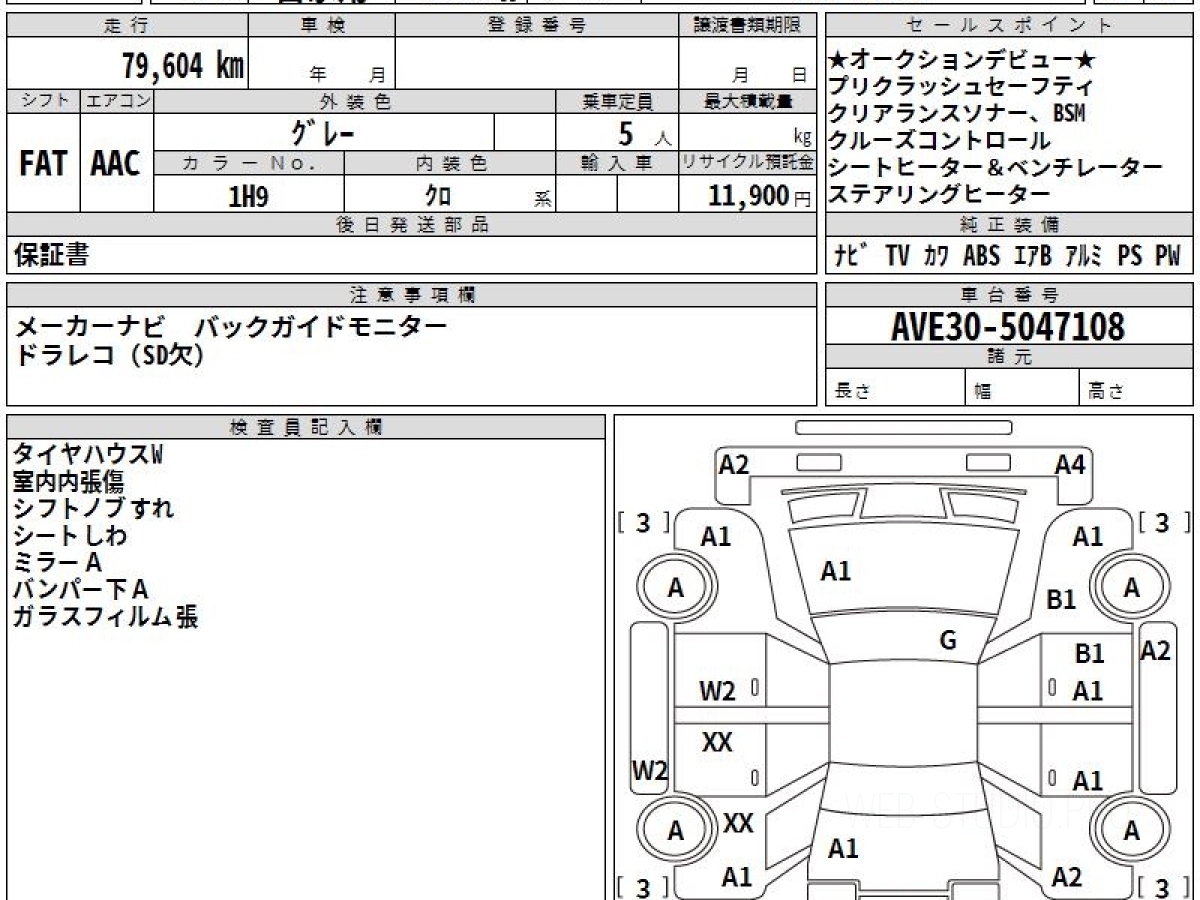Click the シートしわ inspector note
This screenshot has height=900, width=1200.
click(x=70, y=535)
